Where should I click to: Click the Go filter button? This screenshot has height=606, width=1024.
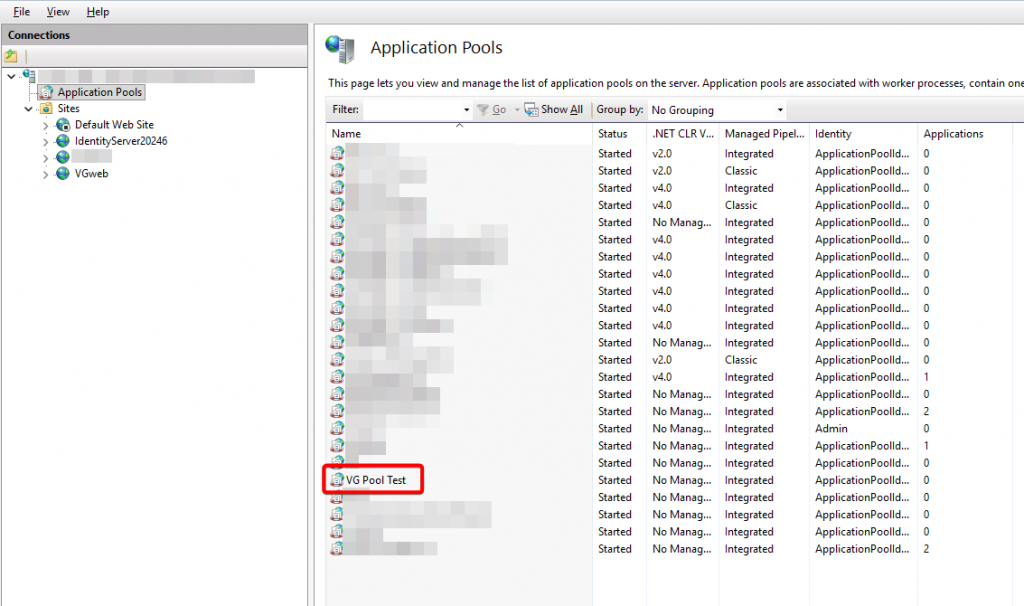[492, 110]
